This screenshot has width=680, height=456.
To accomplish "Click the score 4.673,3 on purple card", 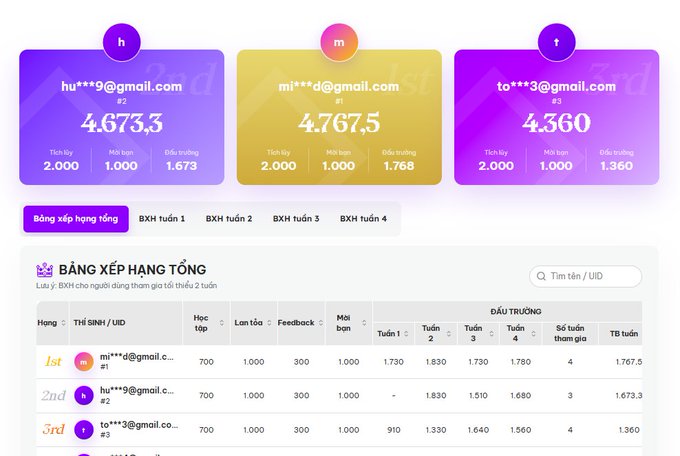I will click(122, 123).
